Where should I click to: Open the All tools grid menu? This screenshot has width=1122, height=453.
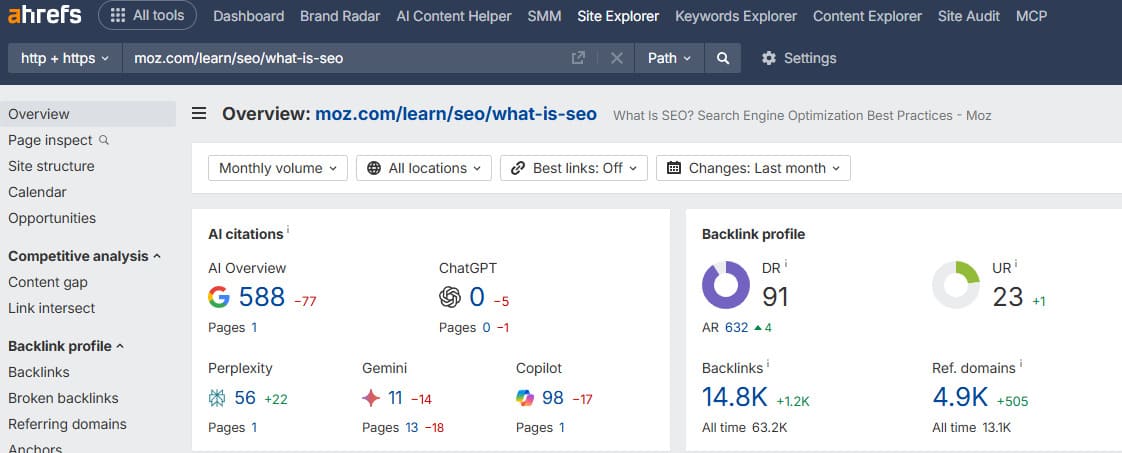point(147,15)
